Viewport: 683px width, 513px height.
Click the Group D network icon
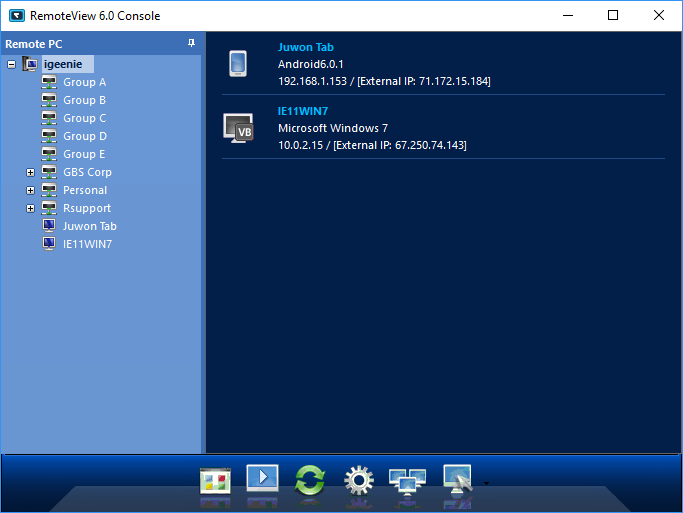(49, 136)
